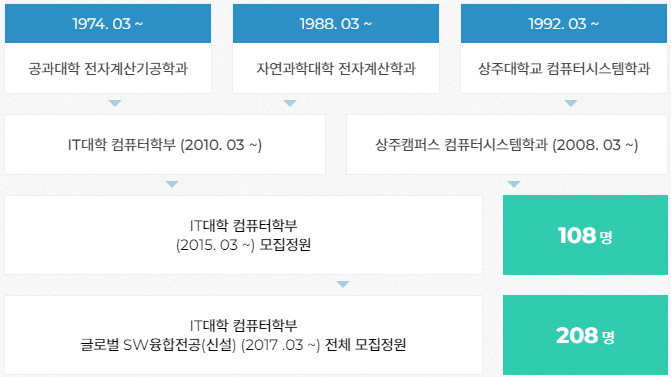Click down arrow below 상주대학교 컴퓨터시스템학과
Viewport: 671px width, 377px height.
[x=571, y=103]
